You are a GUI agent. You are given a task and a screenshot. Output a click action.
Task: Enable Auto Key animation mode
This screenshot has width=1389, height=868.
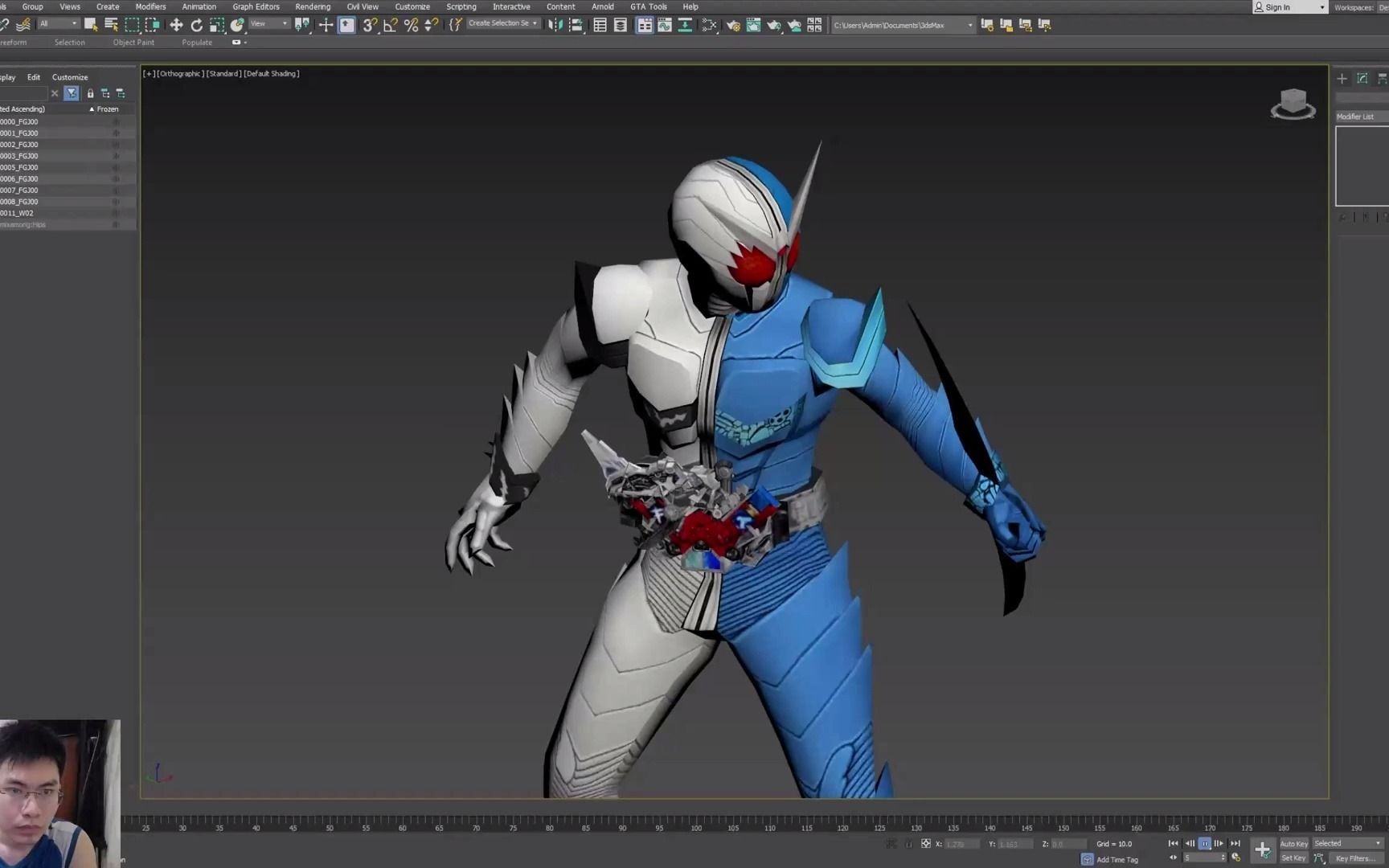(x=1293, y=843)
